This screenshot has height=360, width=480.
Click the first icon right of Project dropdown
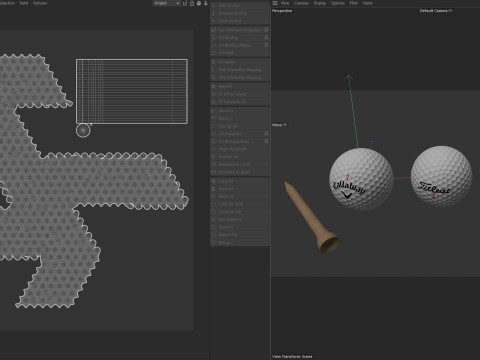coord(185,3)
